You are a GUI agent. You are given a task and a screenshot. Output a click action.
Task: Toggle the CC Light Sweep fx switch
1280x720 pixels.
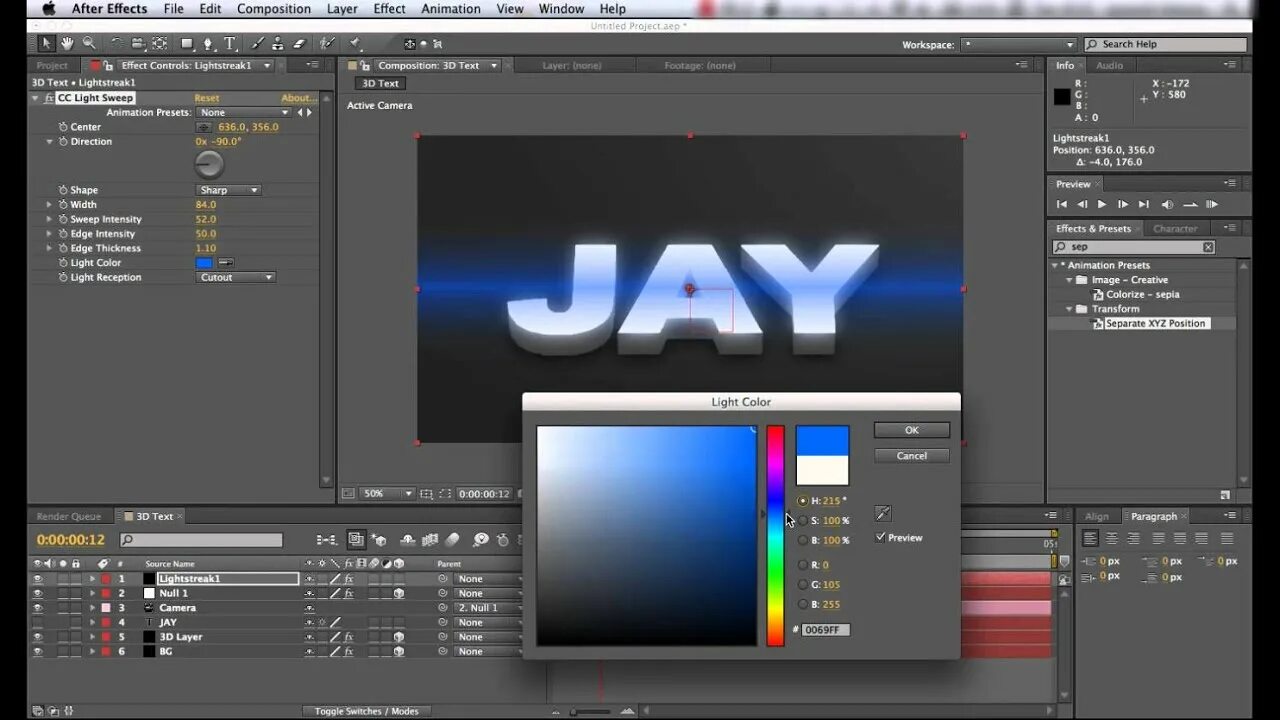point(48,98)
